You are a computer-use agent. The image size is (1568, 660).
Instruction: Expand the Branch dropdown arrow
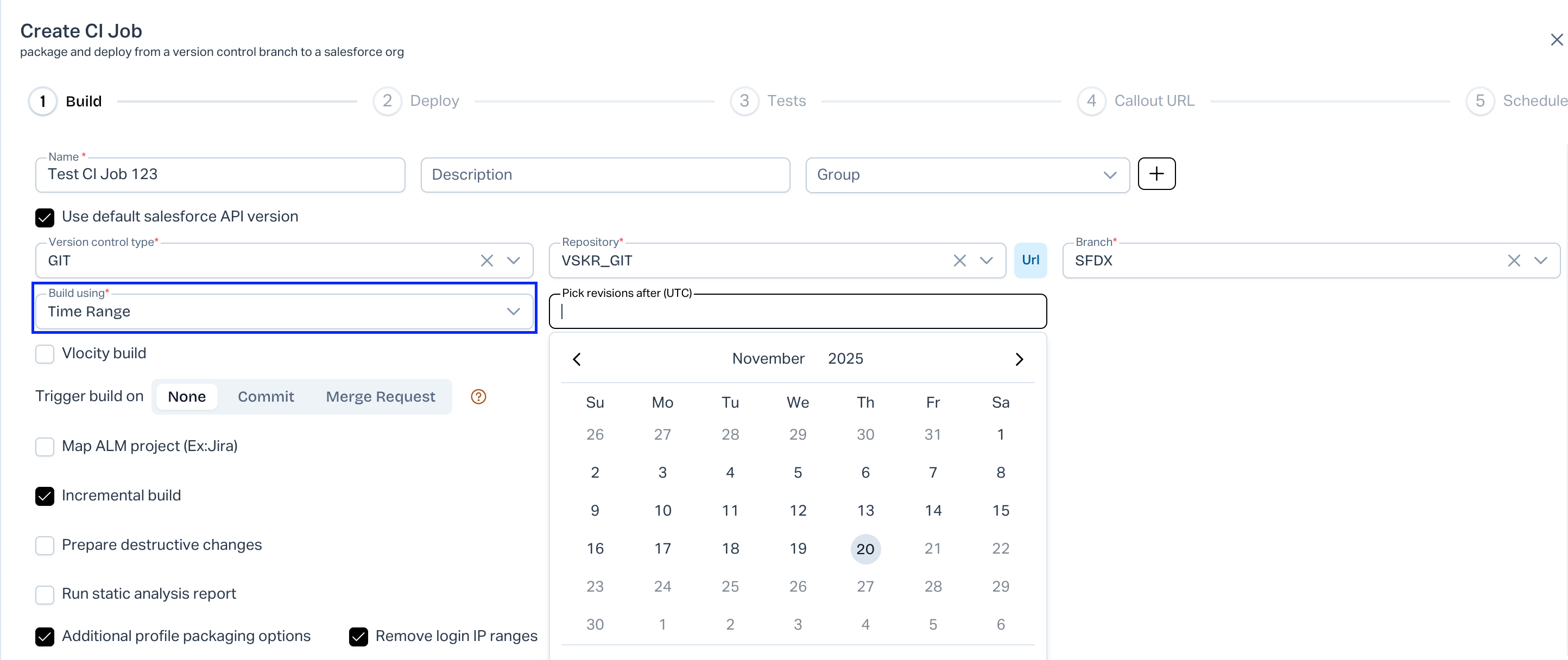(1540, 261)
